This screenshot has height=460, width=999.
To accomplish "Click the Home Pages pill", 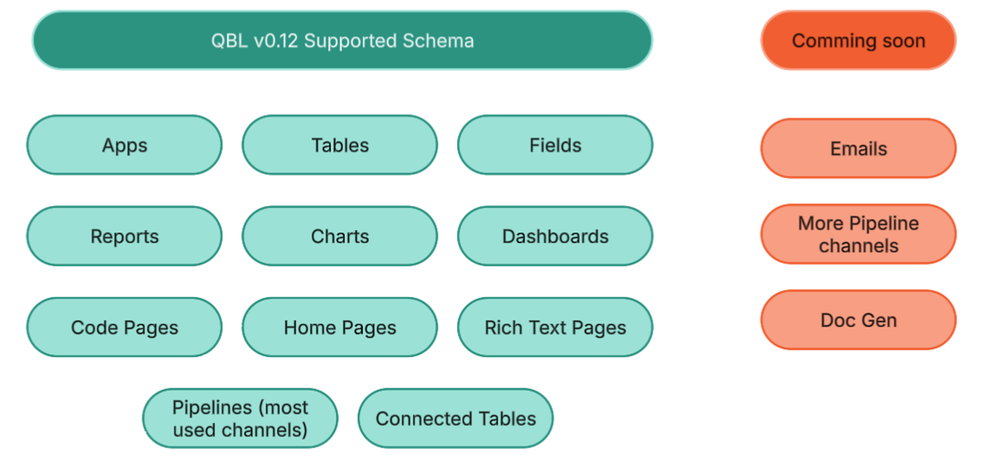I will [340, 328].
